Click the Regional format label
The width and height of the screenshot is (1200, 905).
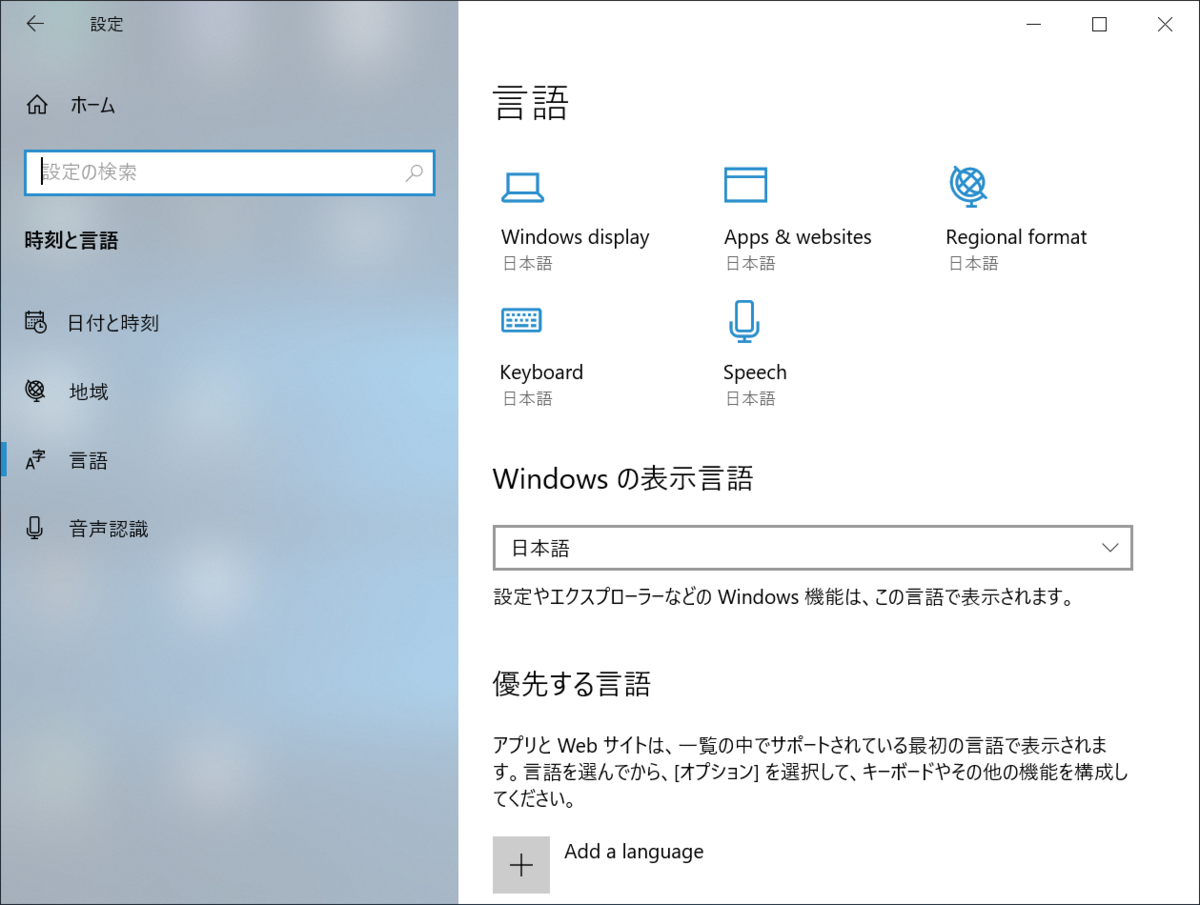(1016, 237)
